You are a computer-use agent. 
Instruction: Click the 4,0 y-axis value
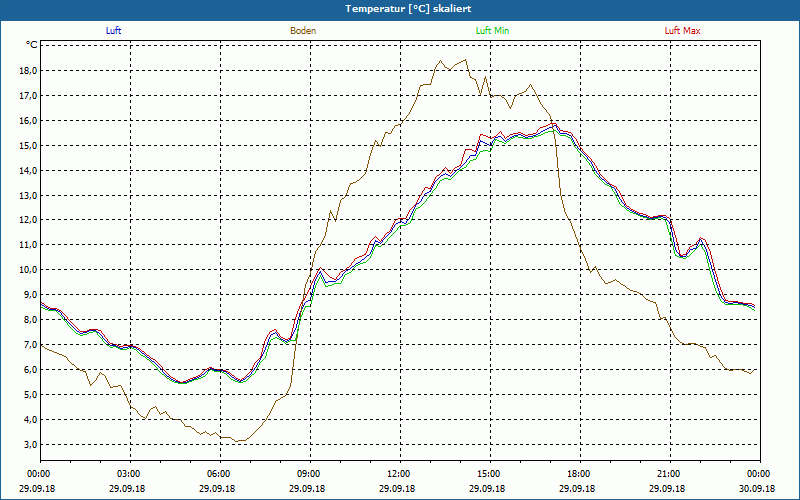tap(31, 420)
